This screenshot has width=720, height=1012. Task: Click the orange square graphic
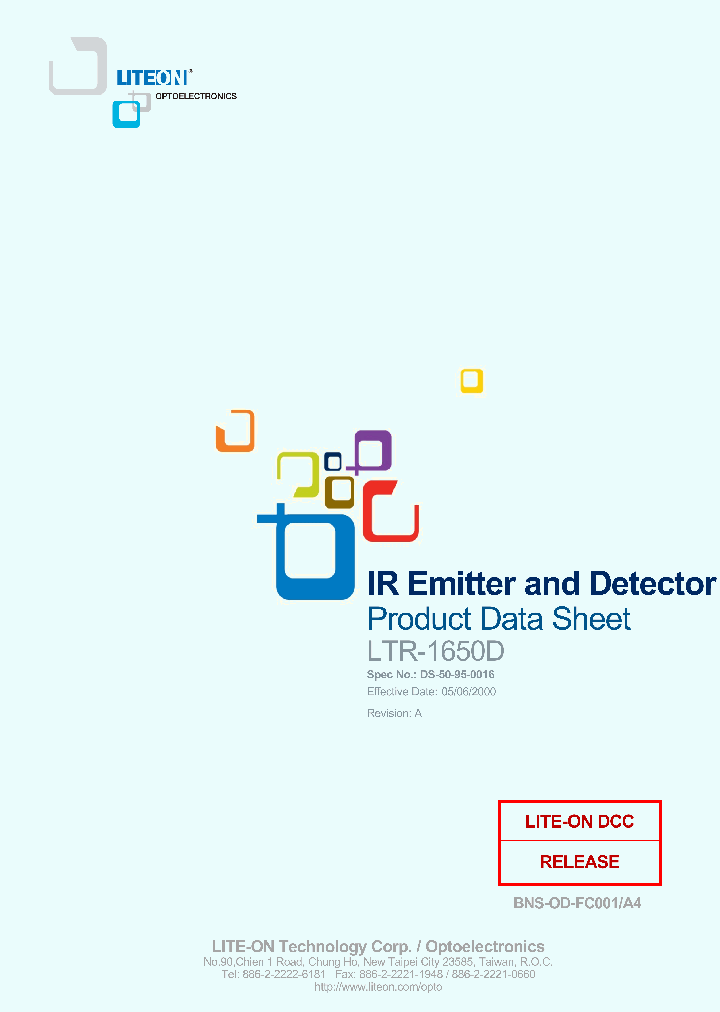[235, 431]
